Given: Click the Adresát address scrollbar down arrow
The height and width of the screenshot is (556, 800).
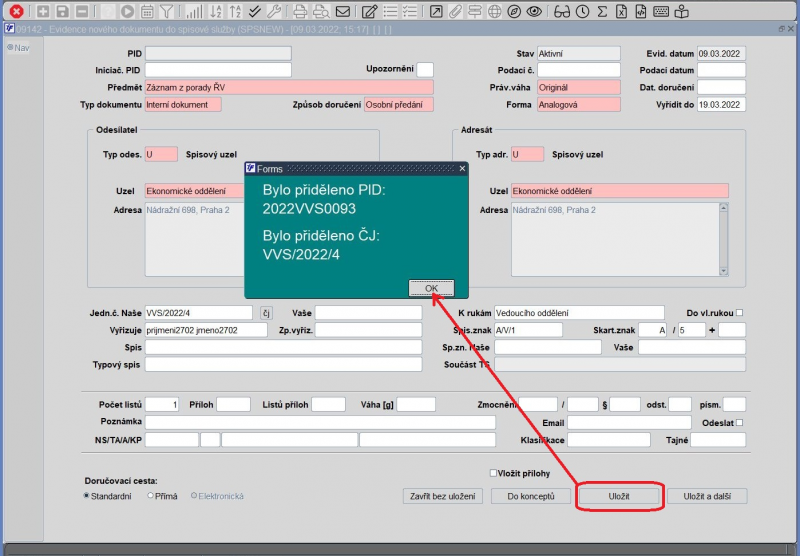Looking at the screenshot, I should tap(723, 271).
